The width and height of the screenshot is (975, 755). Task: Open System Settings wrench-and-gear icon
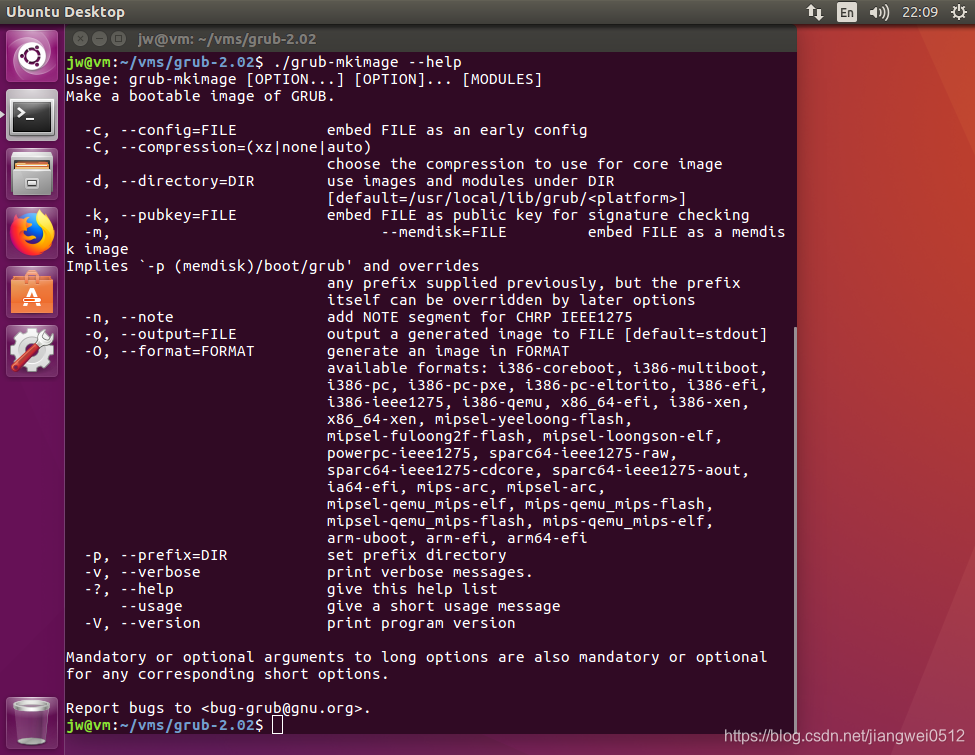(x=32, y=351)
